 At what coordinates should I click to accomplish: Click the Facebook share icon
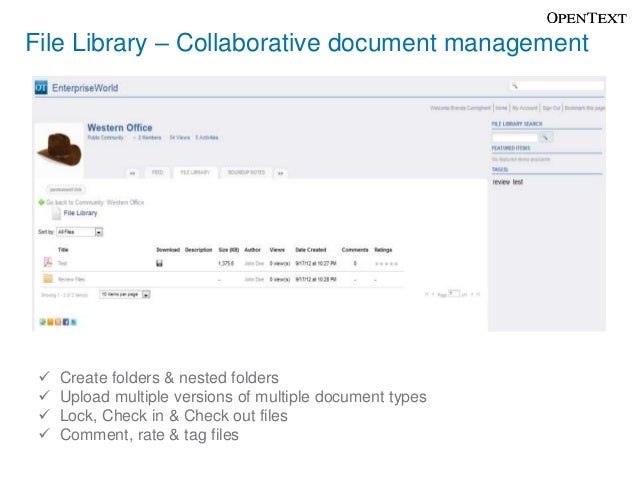[x=66, y=322]
